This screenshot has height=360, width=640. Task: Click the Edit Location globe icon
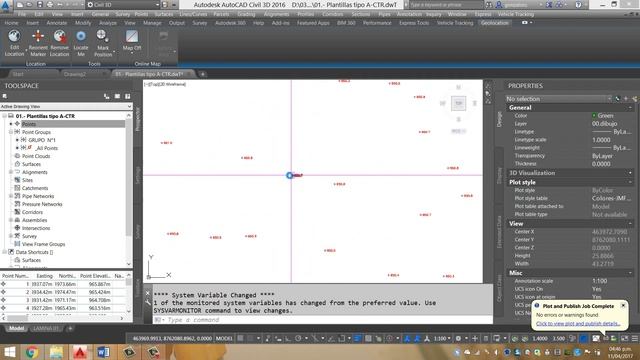coord(14,36)
